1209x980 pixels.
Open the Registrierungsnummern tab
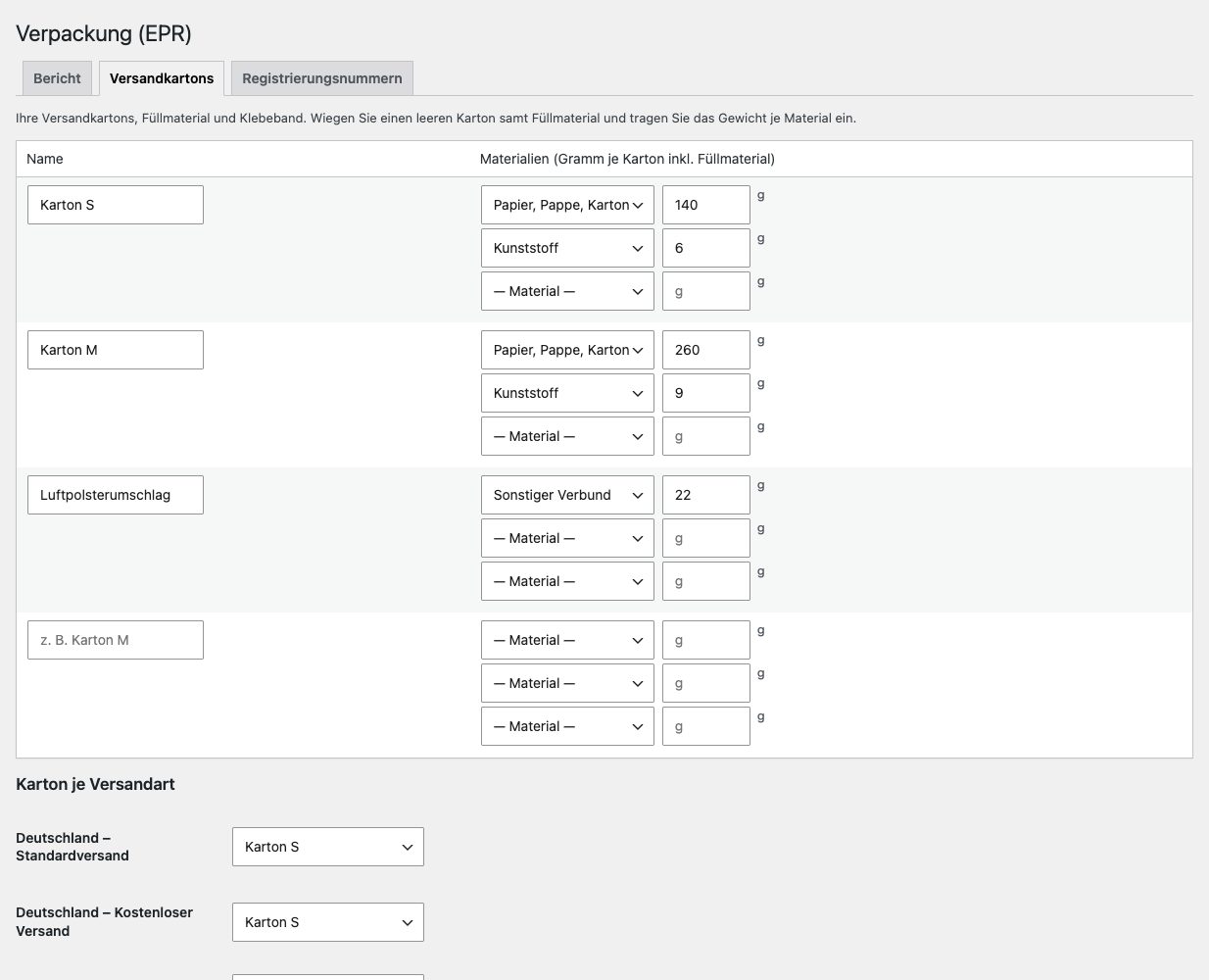click(x=322, y=78)
